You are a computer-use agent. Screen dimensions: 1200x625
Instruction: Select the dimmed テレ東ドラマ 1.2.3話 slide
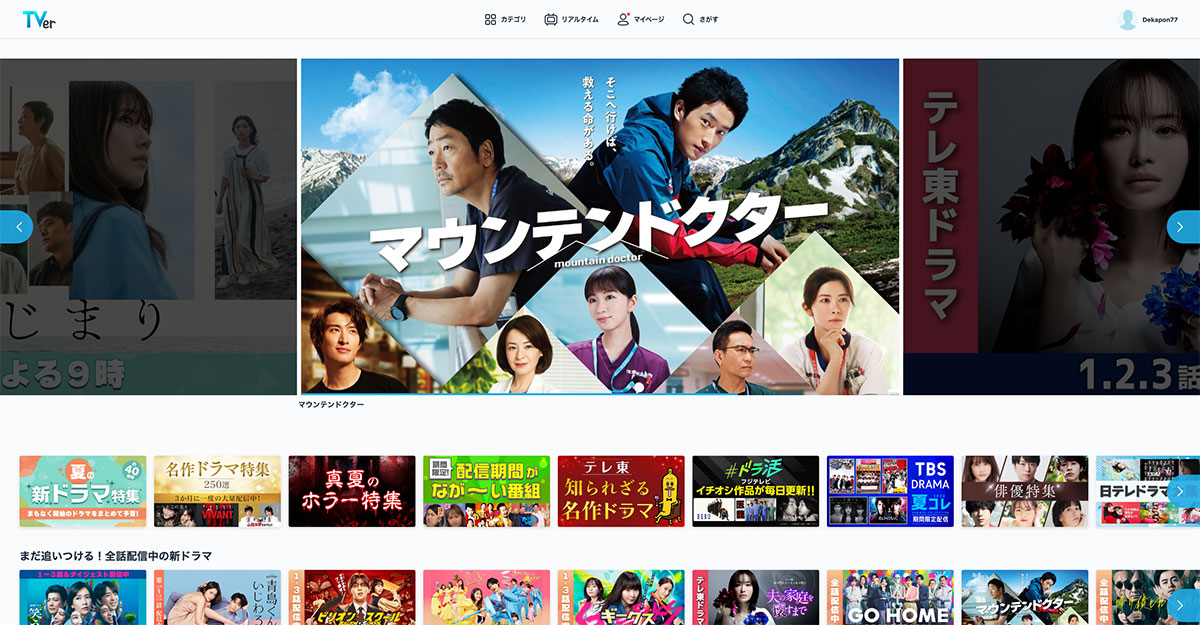pyautogui.click(x=1051, y=226)
